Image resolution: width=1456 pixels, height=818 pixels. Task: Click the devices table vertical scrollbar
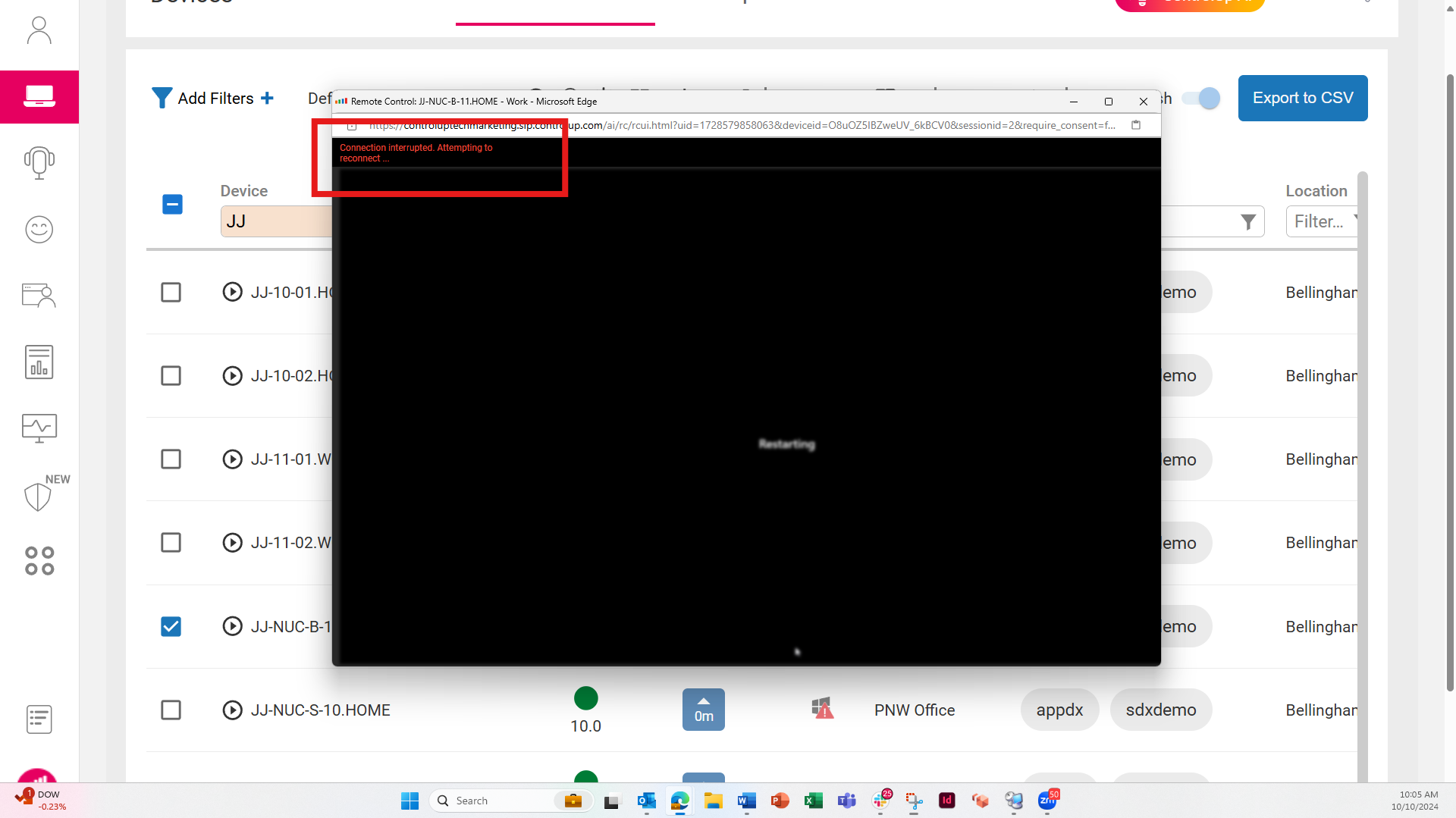coord(1362,476)
